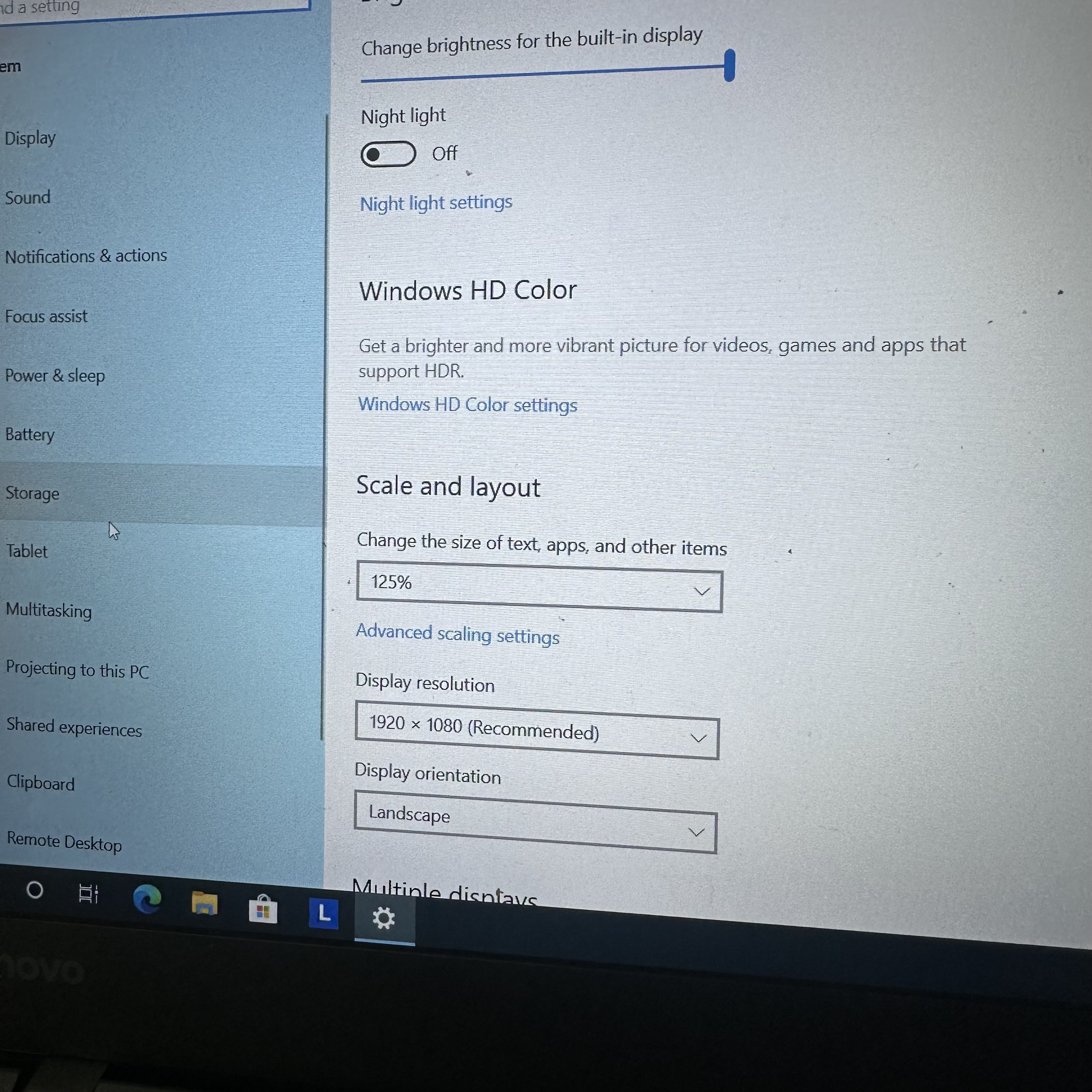1092x1092 pixels.
Task: Open the Display resolution dropdown
Action: (537, 730)
